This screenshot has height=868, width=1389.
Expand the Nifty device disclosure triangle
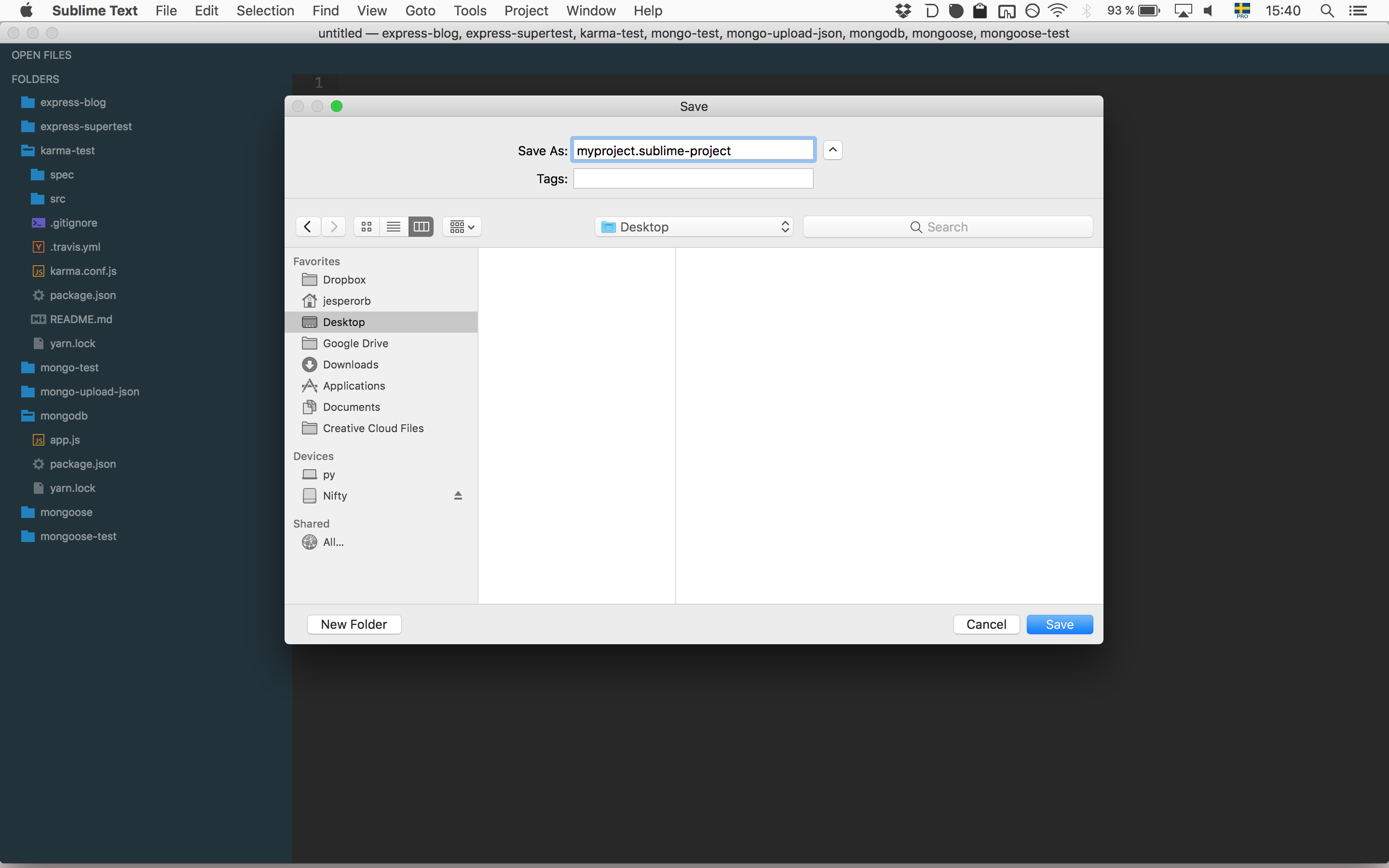[x=457, y=495]
